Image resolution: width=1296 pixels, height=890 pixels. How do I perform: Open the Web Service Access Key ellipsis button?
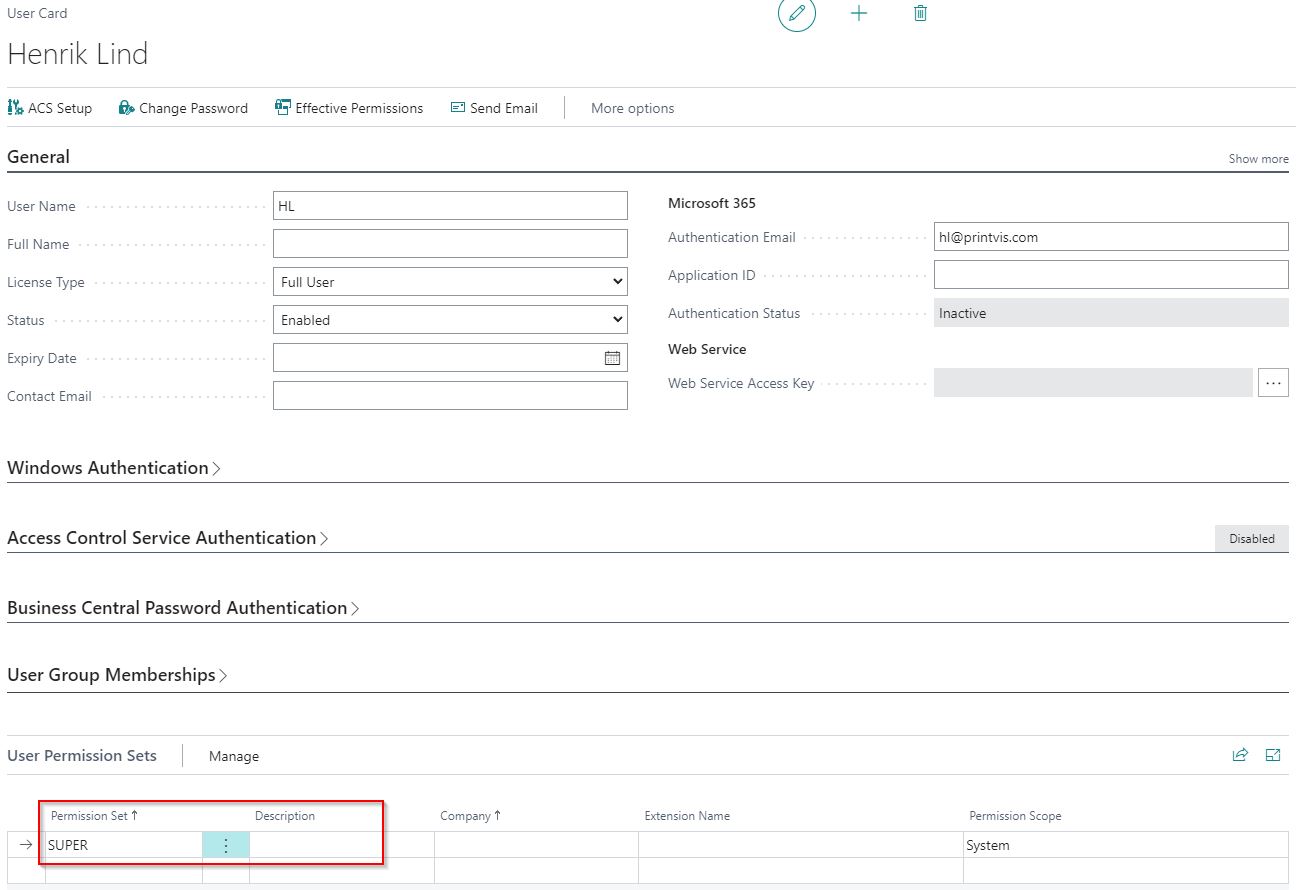(x=1273, y=382)
